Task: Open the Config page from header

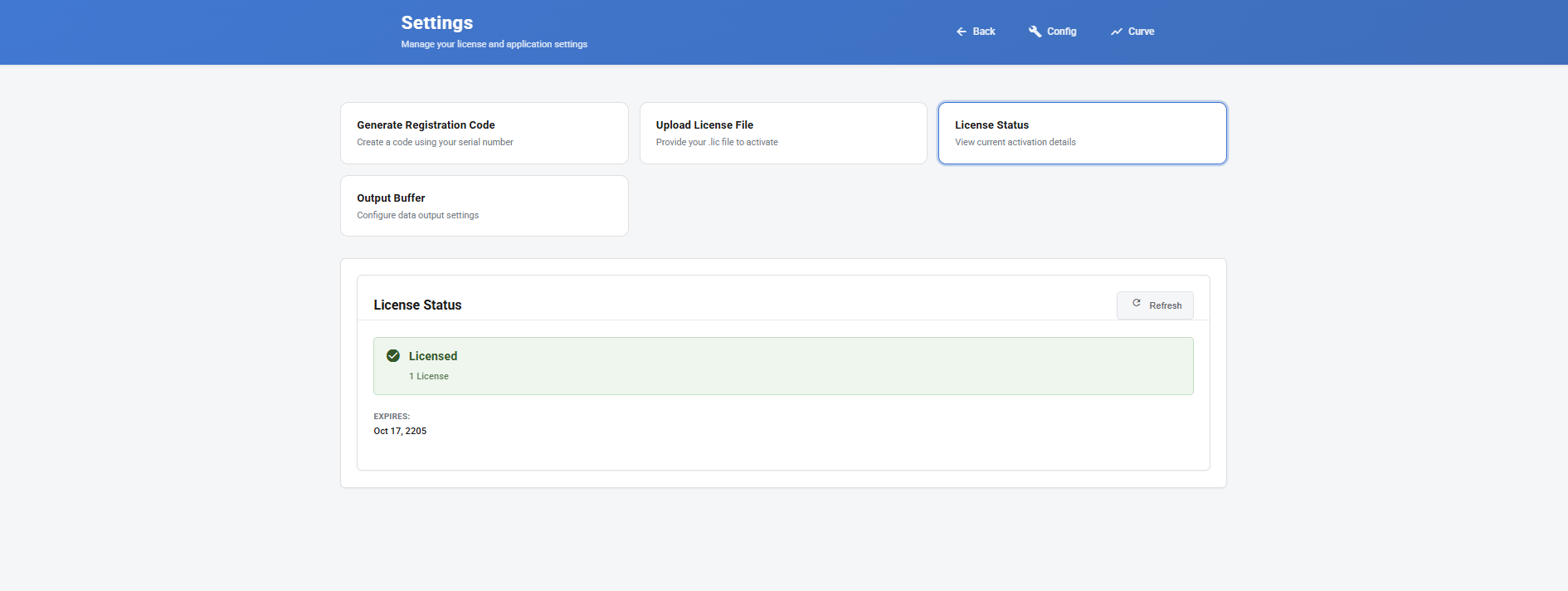Action: tap(1053, 32)
